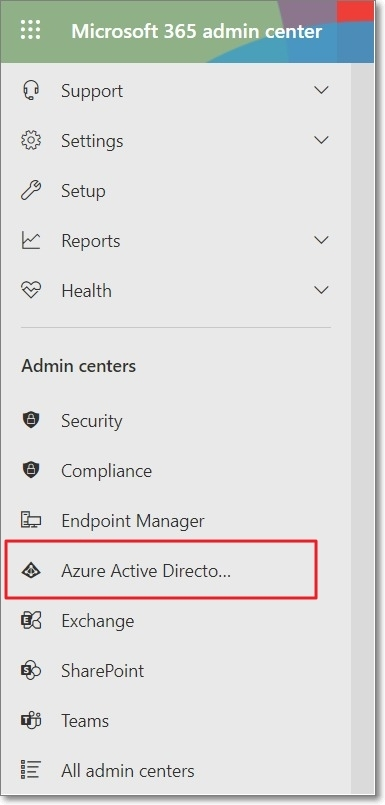The image size is (385, 805).
Task: Click the Support headset icon
Action: (30, 90)
